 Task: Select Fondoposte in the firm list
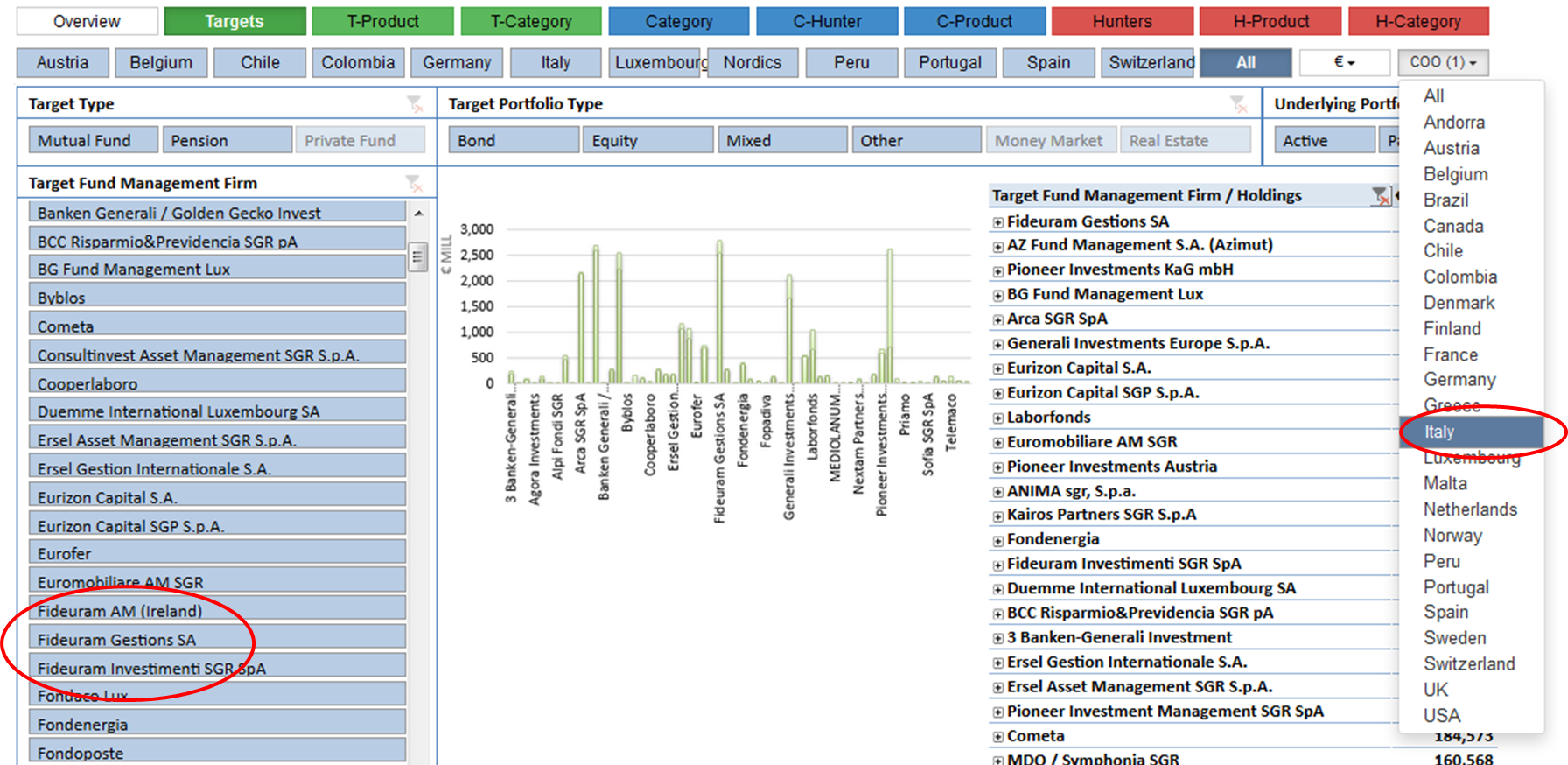[x=218, y=750]
